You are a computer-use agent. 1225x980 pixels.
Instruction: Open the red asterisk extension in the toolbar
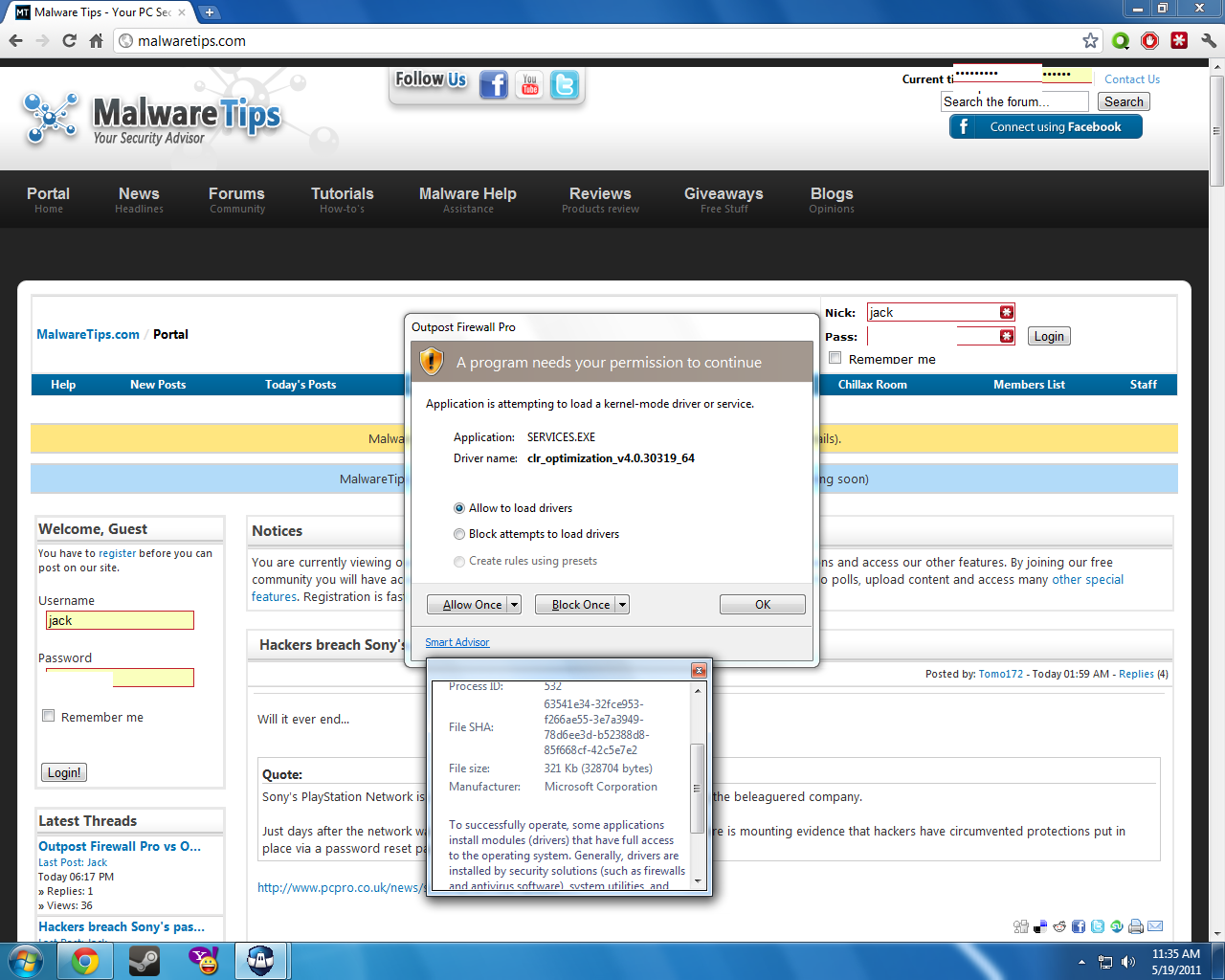point(1179,40)
